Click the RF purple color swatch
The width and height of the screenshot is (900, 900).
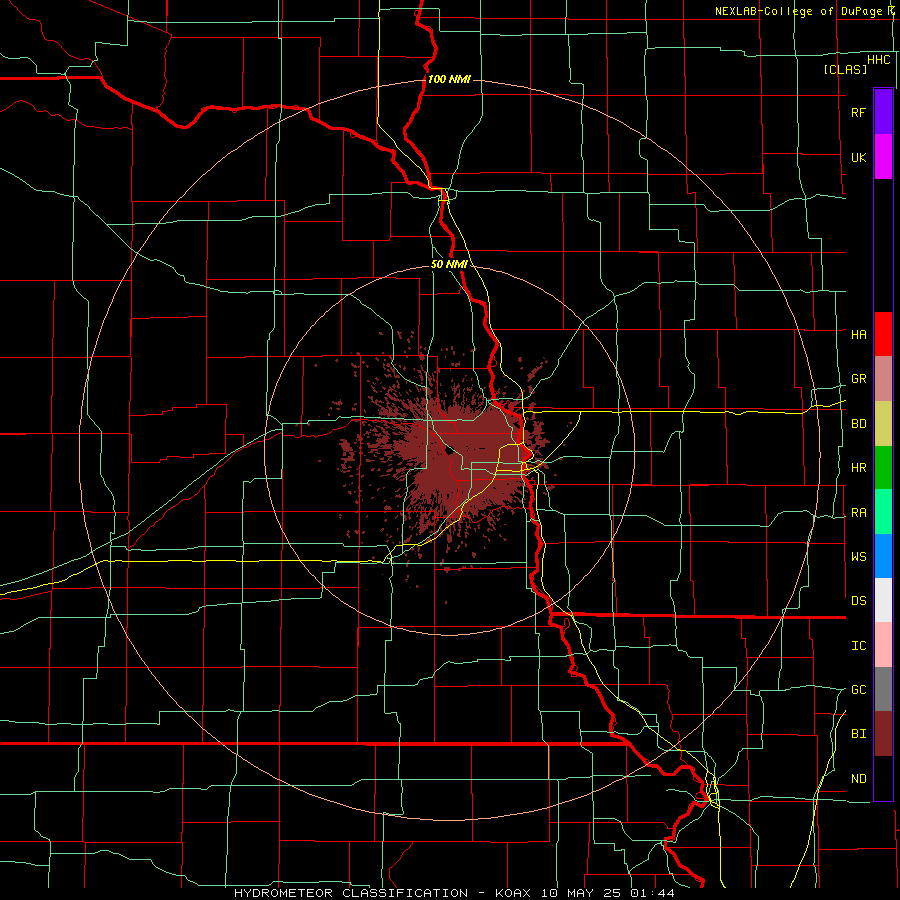click(883, 112)
